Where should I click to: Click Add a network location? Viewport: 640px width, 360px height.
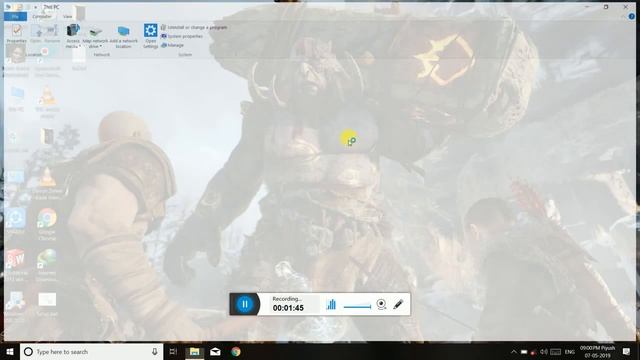tap(124, 37)
